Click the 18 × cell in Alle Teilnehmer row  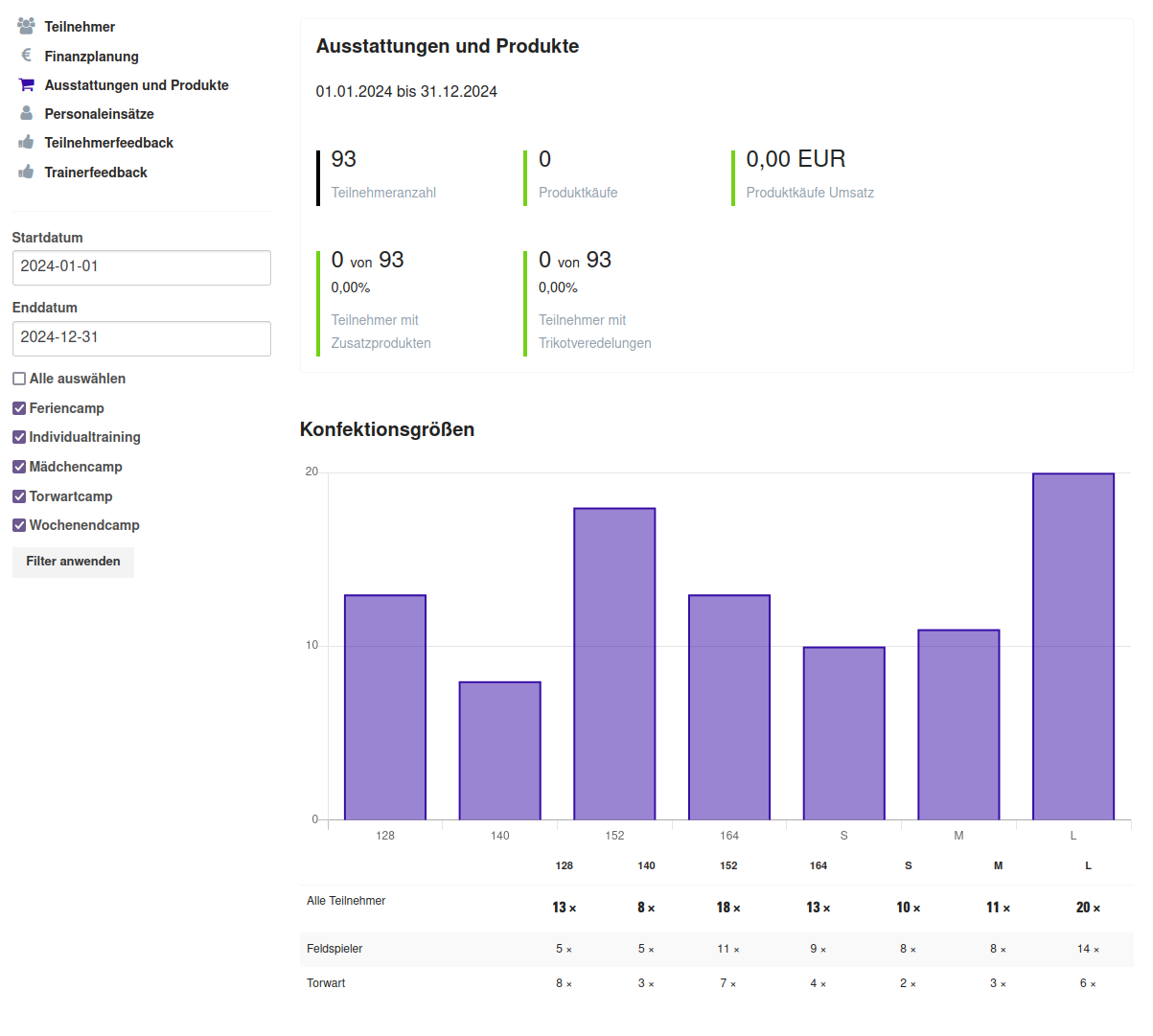[x=728, y=908]
